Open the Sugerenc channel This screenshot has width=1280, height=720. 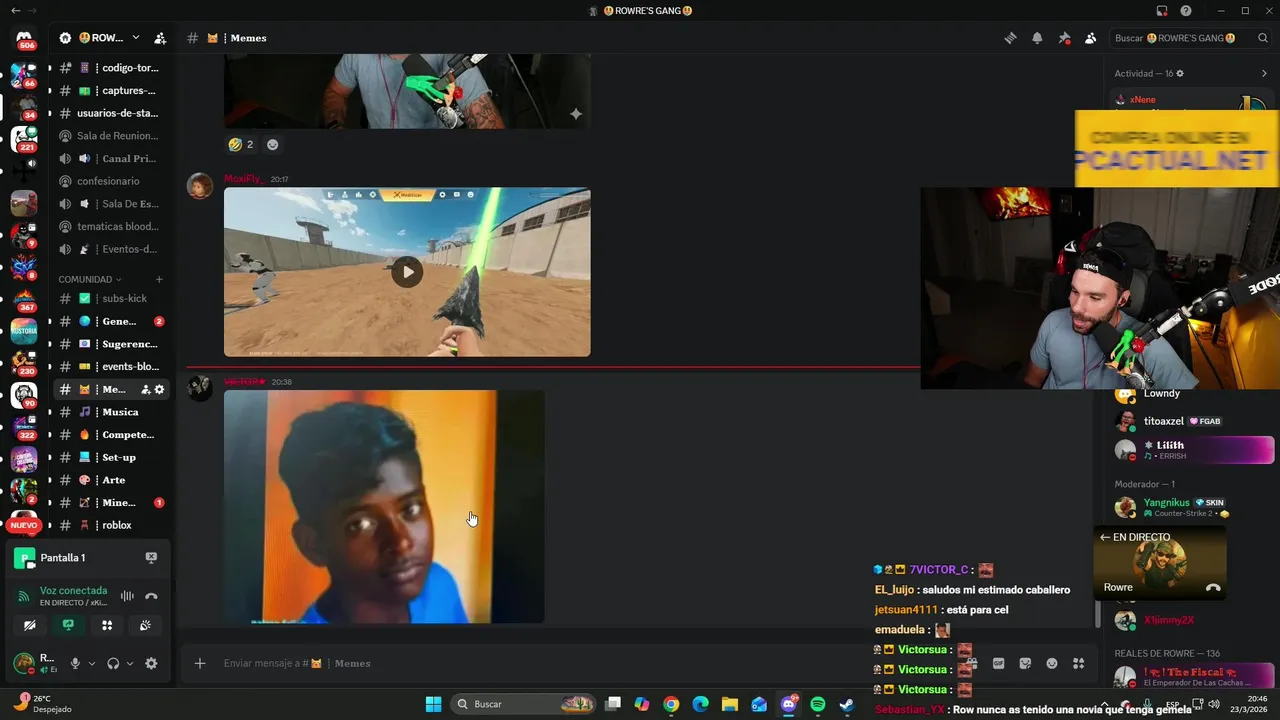click(x=112, y=344)
